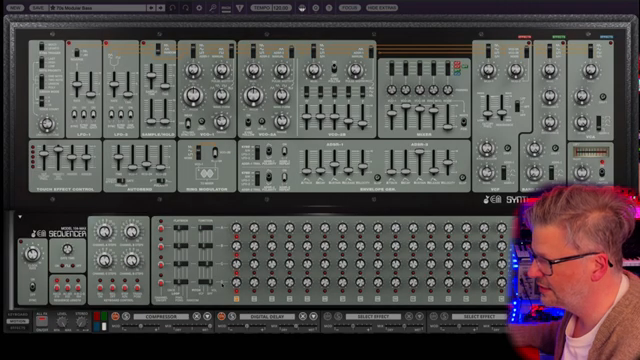The image size is (640, 360).
Task: Open the DIGITAL DELAY effect selector
Action: coord(267,316)
